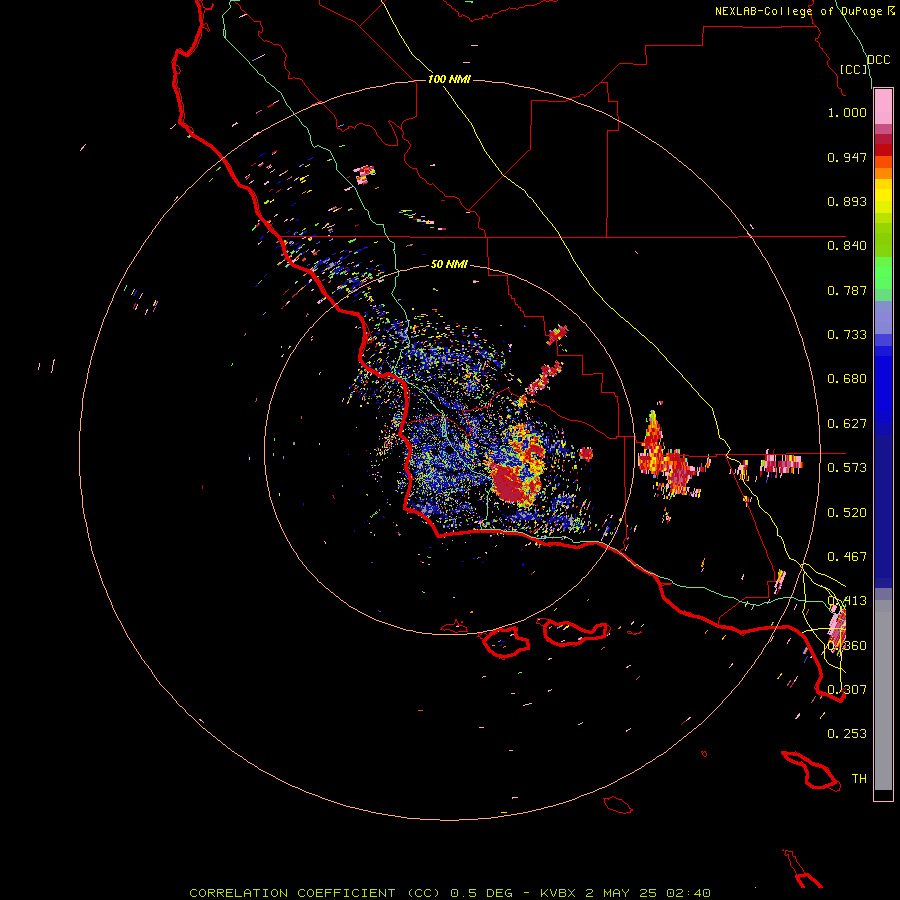900x900 pixels.
Task: Click the Correlation Coefficient KVBX caption text
Action: coord(450,893)
